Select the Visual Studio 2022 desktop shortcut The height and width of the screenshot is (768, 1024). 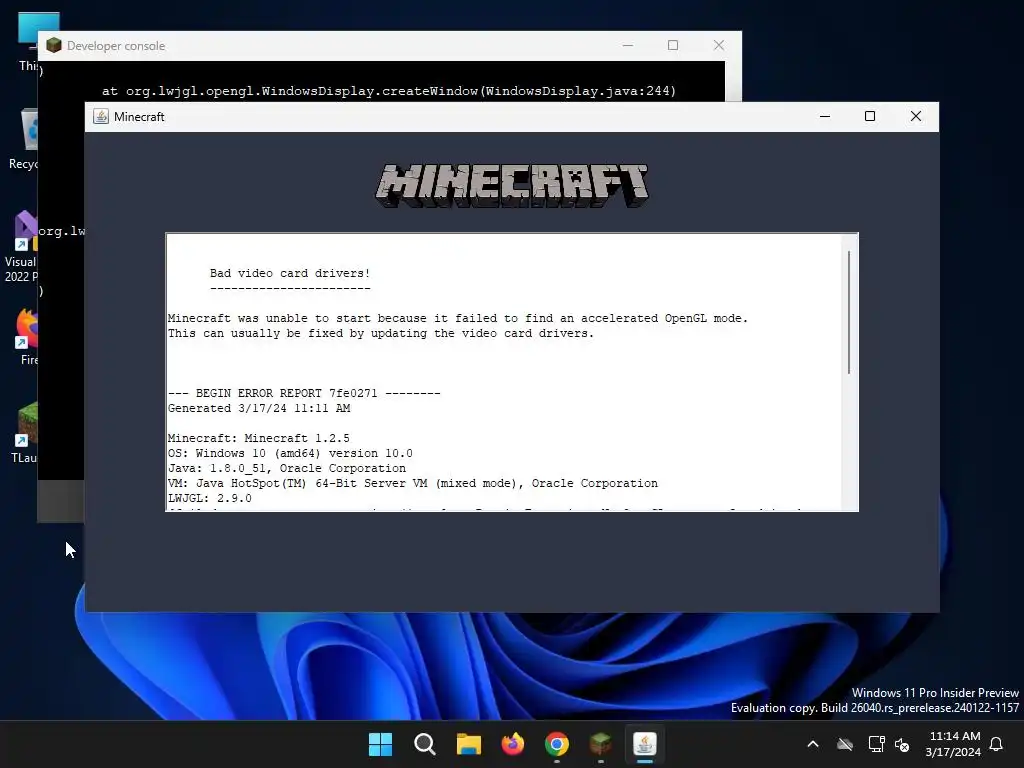[22, 247]
